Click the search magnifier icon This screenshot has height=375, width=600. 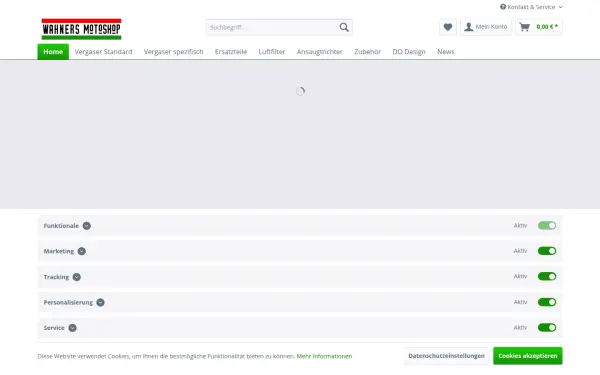click(x=344, y=27)
